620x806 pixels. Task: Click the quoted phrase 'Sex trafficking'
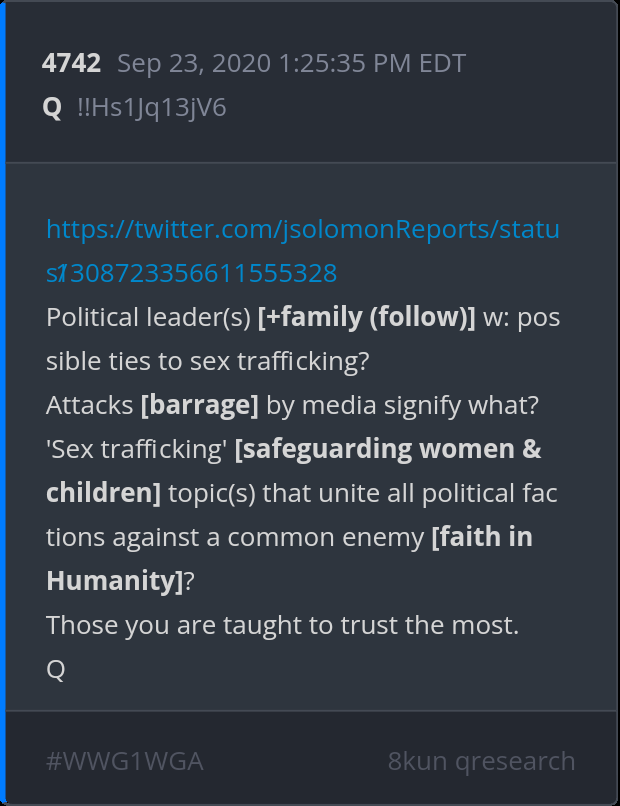coord(136,449)
